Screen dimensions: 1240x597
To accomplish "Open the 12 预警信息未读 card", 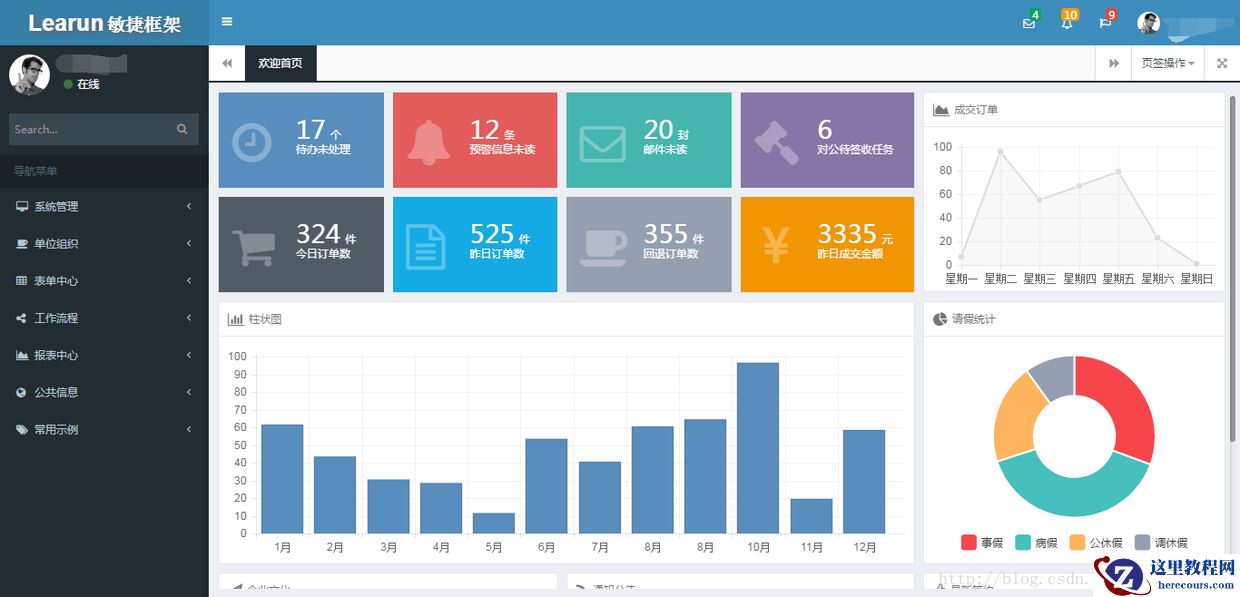I will (x=475, y=140).
